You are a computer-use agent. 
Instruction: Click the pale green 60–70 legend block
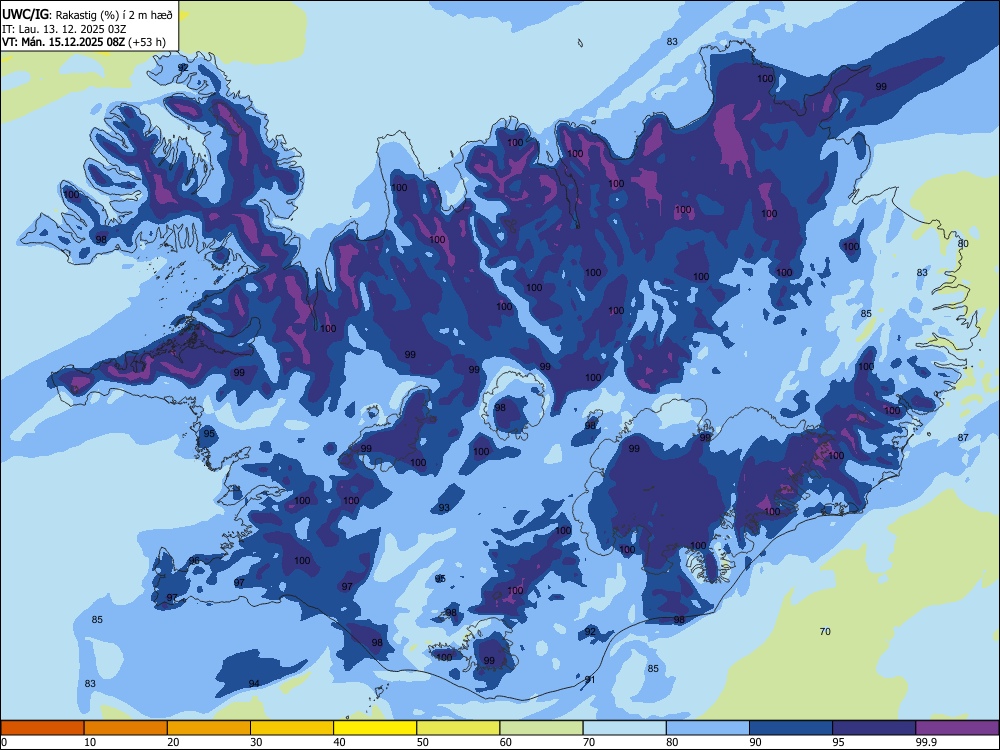[541, 728]
